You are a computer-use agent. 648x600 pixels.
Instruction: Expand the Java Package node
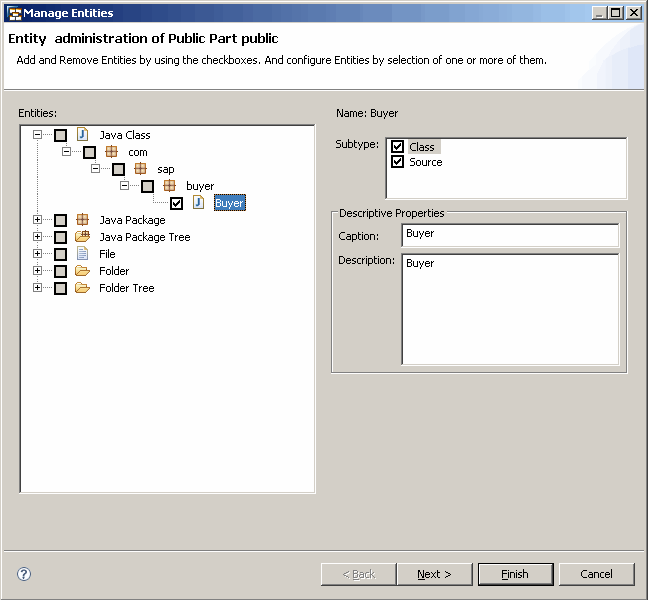(37, 219)
